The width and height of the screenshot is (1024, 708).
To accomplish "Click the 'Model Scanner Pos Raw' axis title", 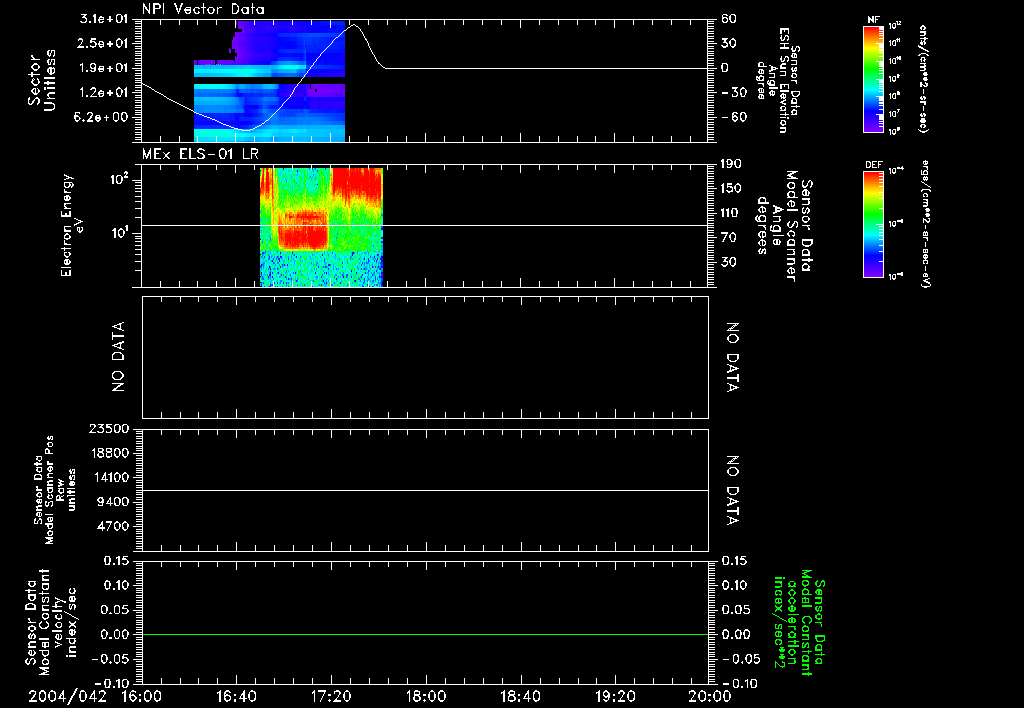I will coord(55,490).
